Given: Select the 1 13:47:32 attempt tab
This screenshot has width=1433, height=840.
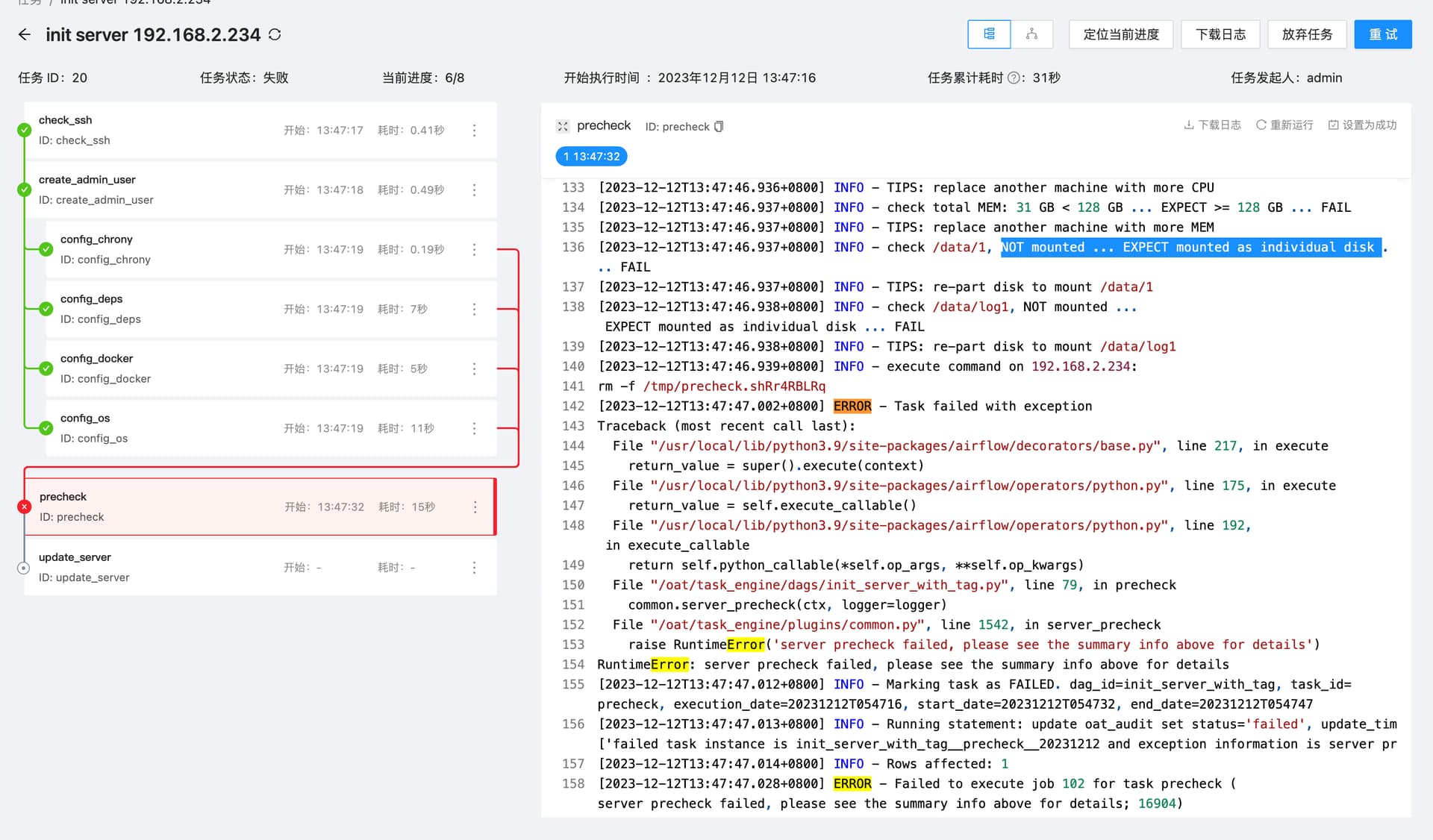Looking at the screenshot, I should (x=591, y=157).
